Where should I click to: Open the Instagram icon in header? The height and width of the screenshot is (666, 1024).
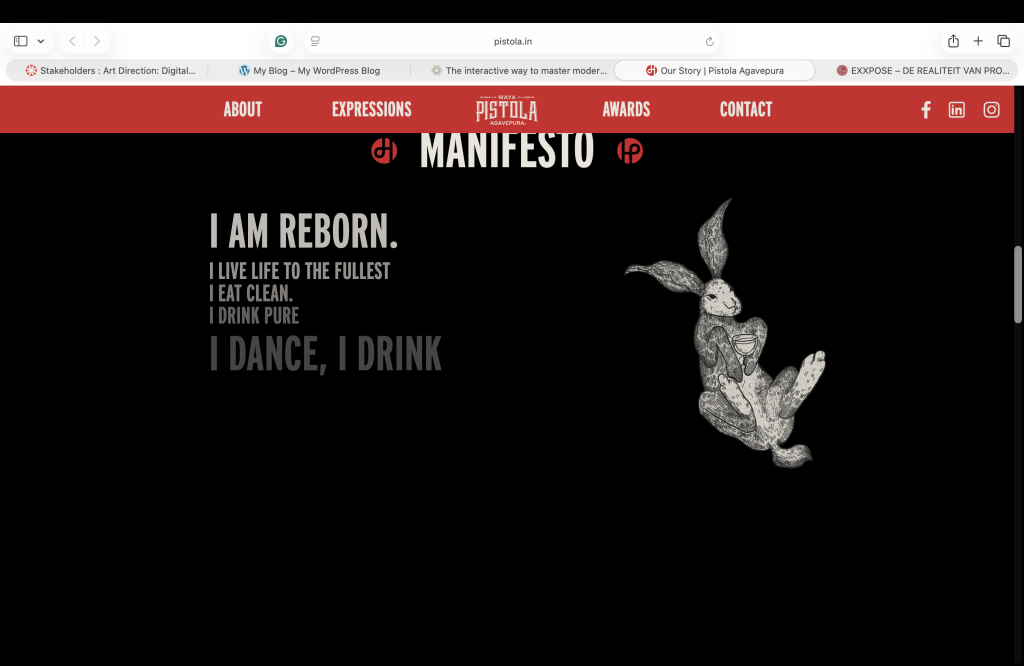(991, 110)
